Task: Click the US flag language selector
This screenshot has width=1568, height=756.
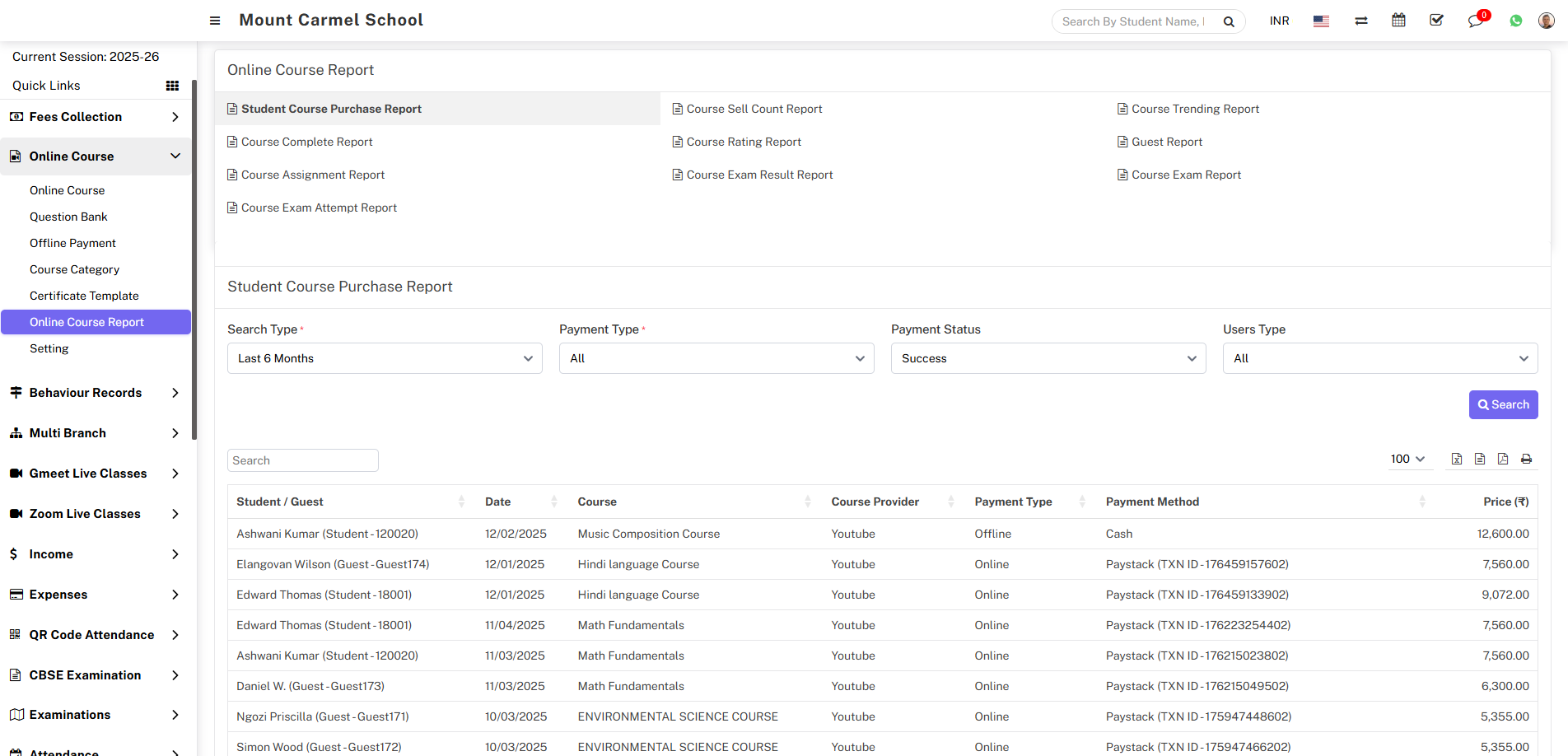Action: (x=1321, y=21)
